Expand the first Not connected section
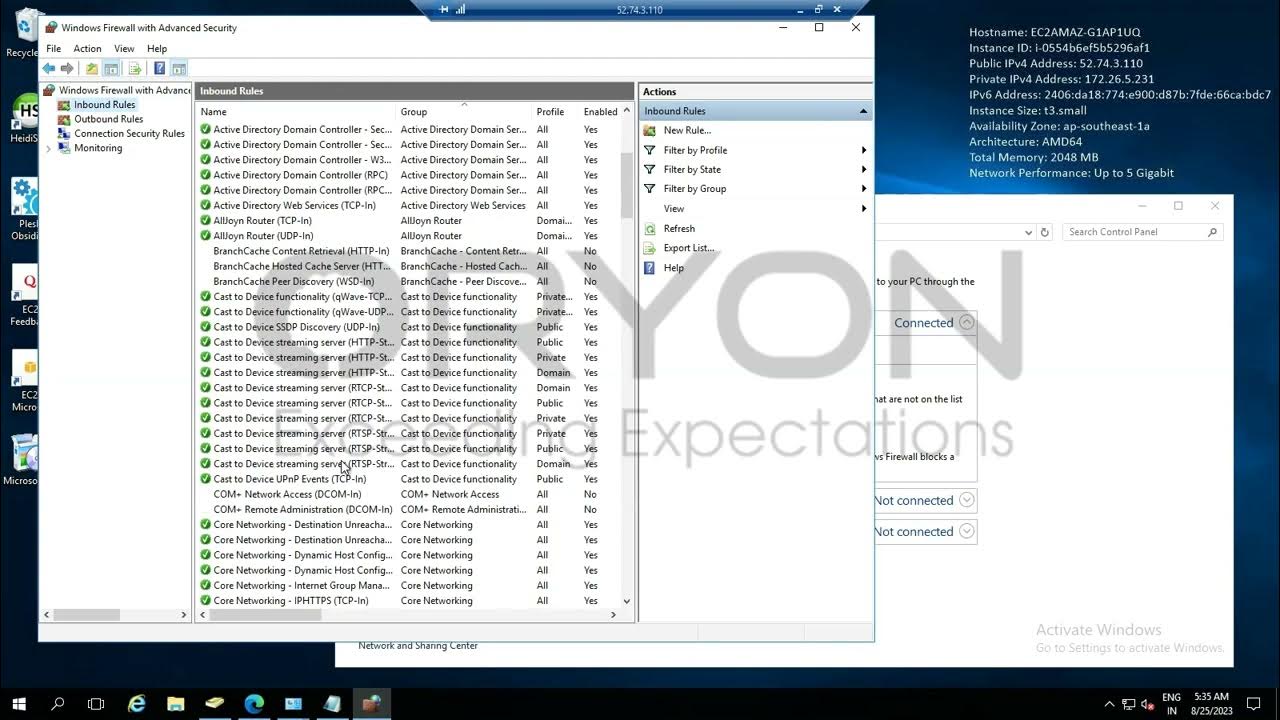This screenshot has width=1280, height=720. (966, 500)
